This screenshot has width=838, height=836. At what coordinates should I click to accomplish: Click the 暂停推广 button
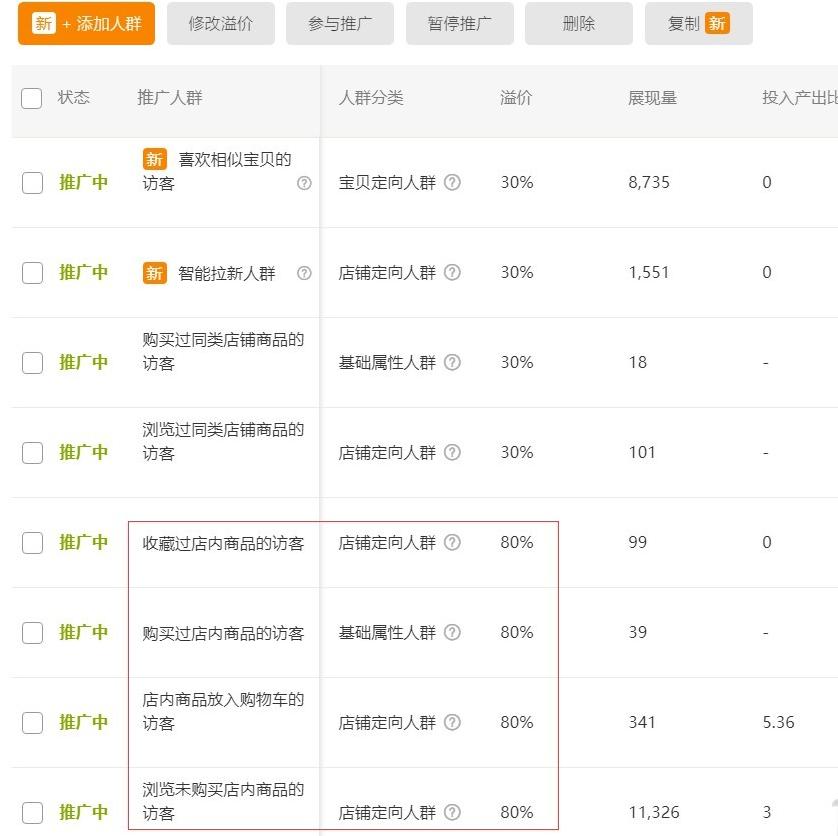459,23
